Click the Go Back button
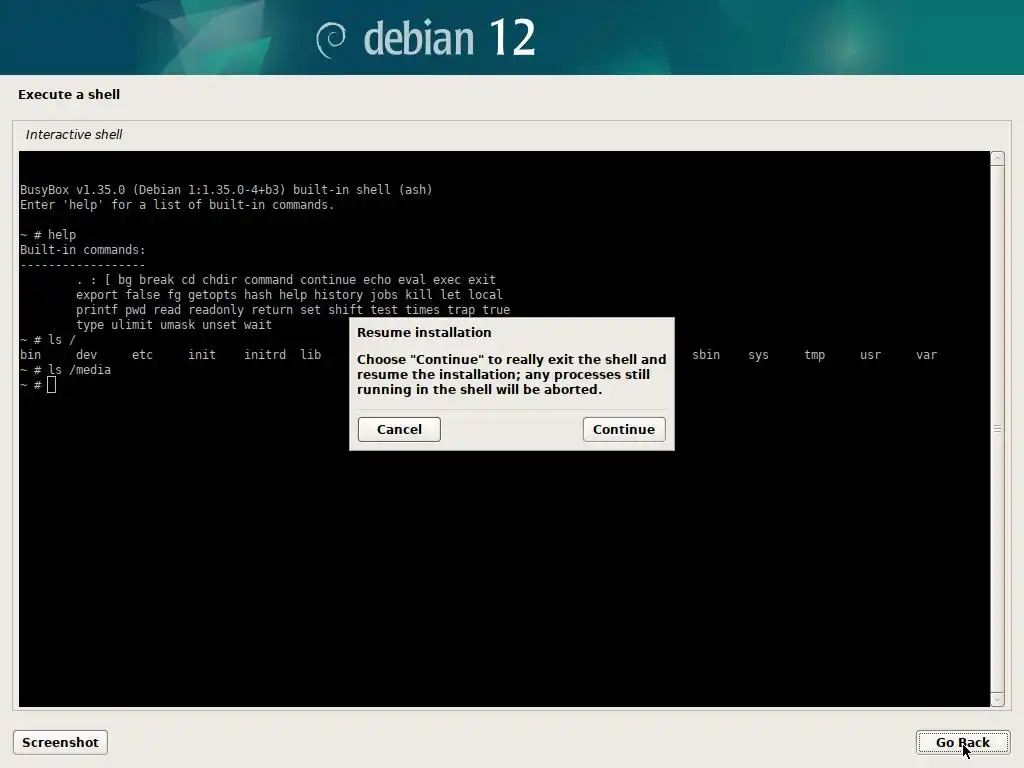The width and height of the screenshot is (1024, 768). click(x=963, y=742)
